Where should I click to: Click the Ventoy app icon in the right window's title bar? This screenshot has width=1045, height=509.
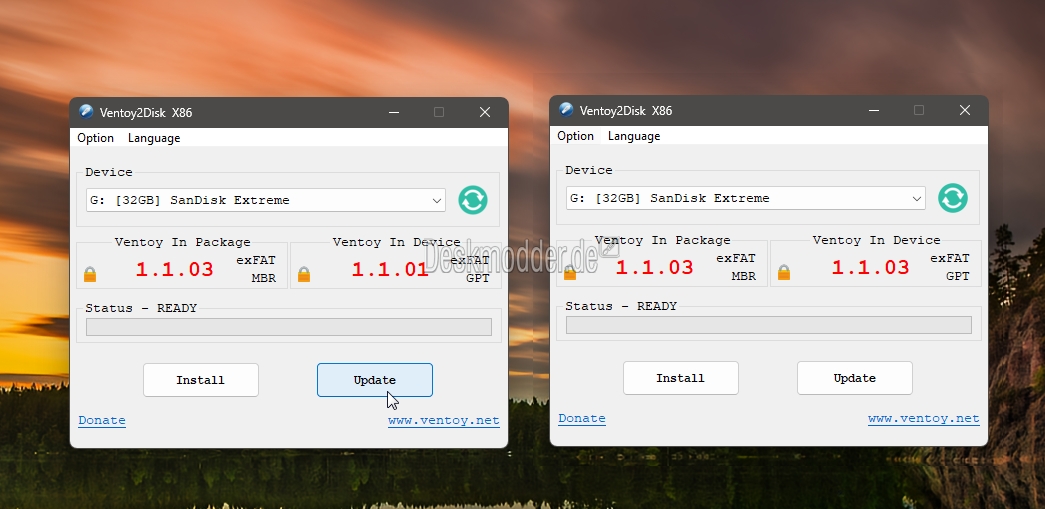pos(566,109)
